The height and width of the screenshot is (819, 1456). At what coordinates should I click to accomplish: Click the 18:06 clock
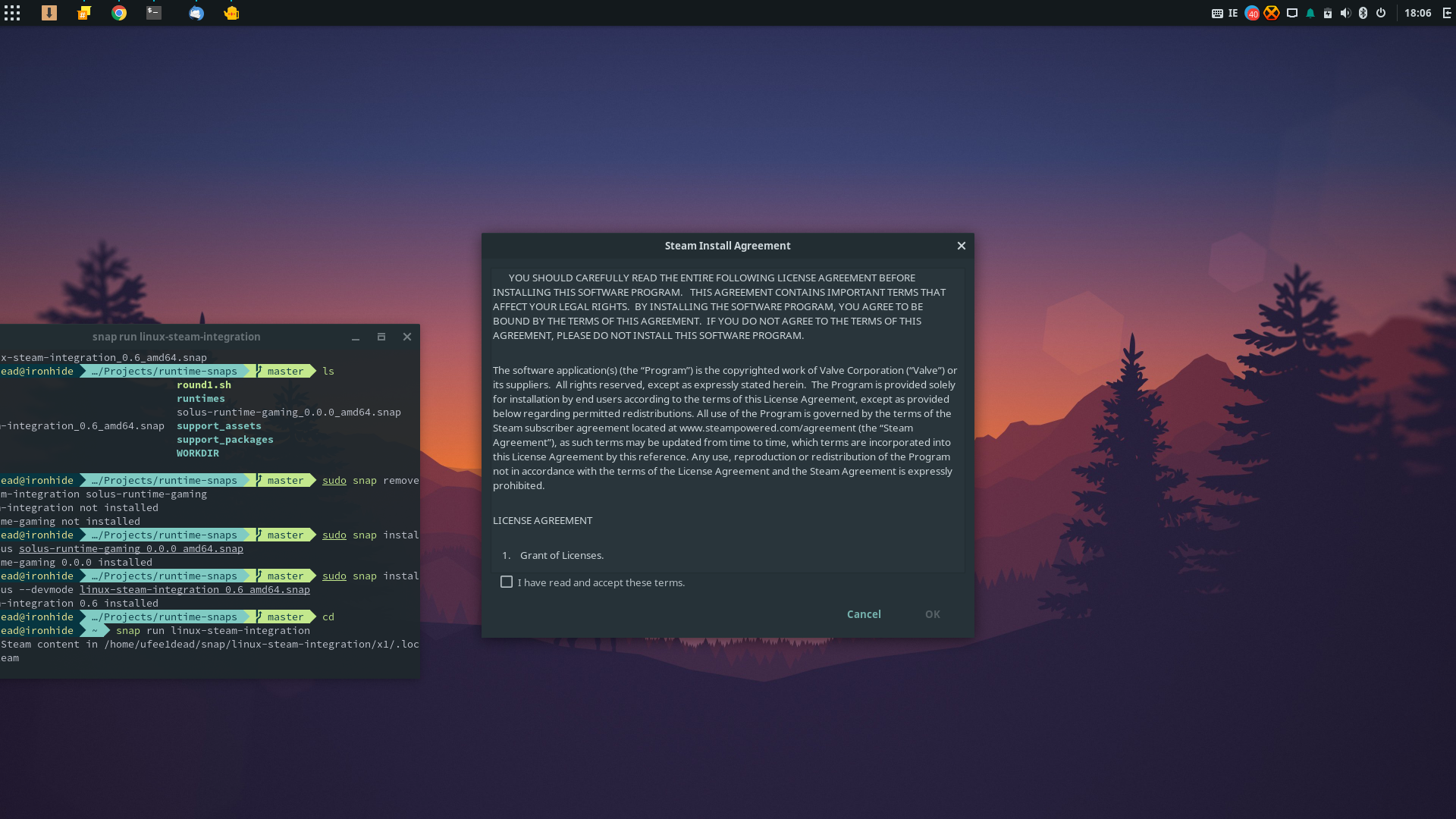(1417, 13)
